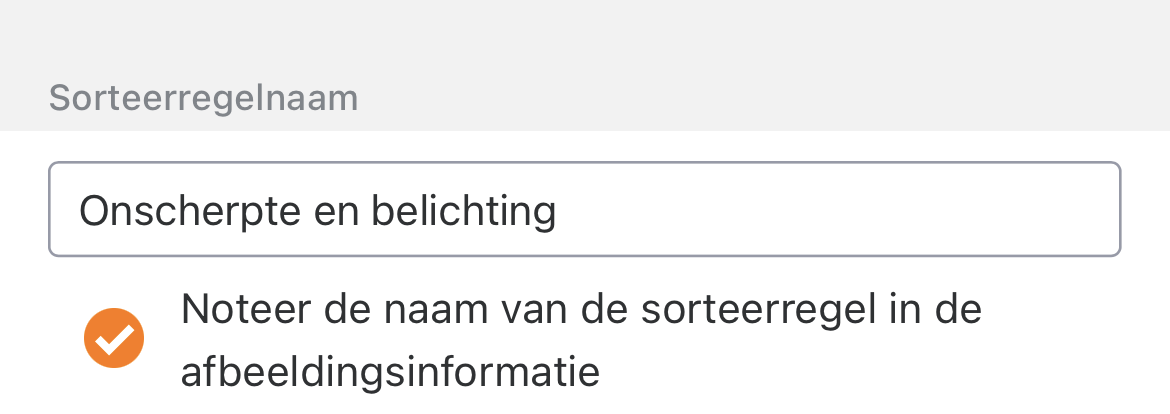
Task: Untick the orange sort rule name checkbox
Action: coord(114,340)
